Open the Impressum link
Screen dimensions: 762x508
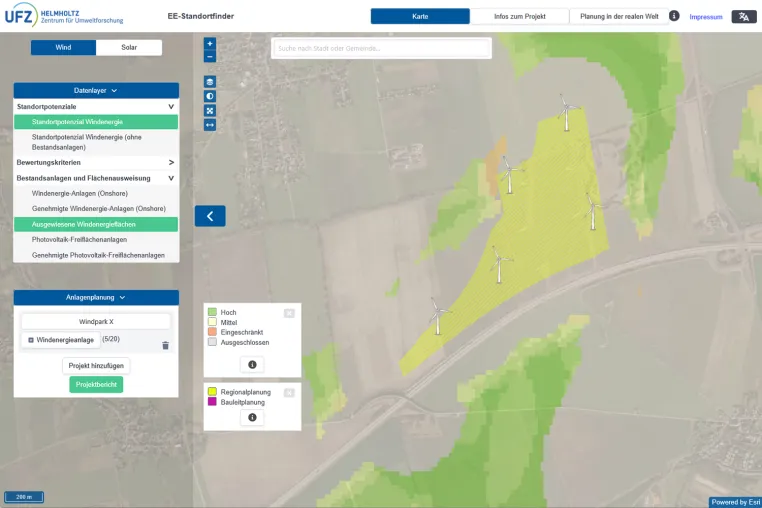pos(706,17)
